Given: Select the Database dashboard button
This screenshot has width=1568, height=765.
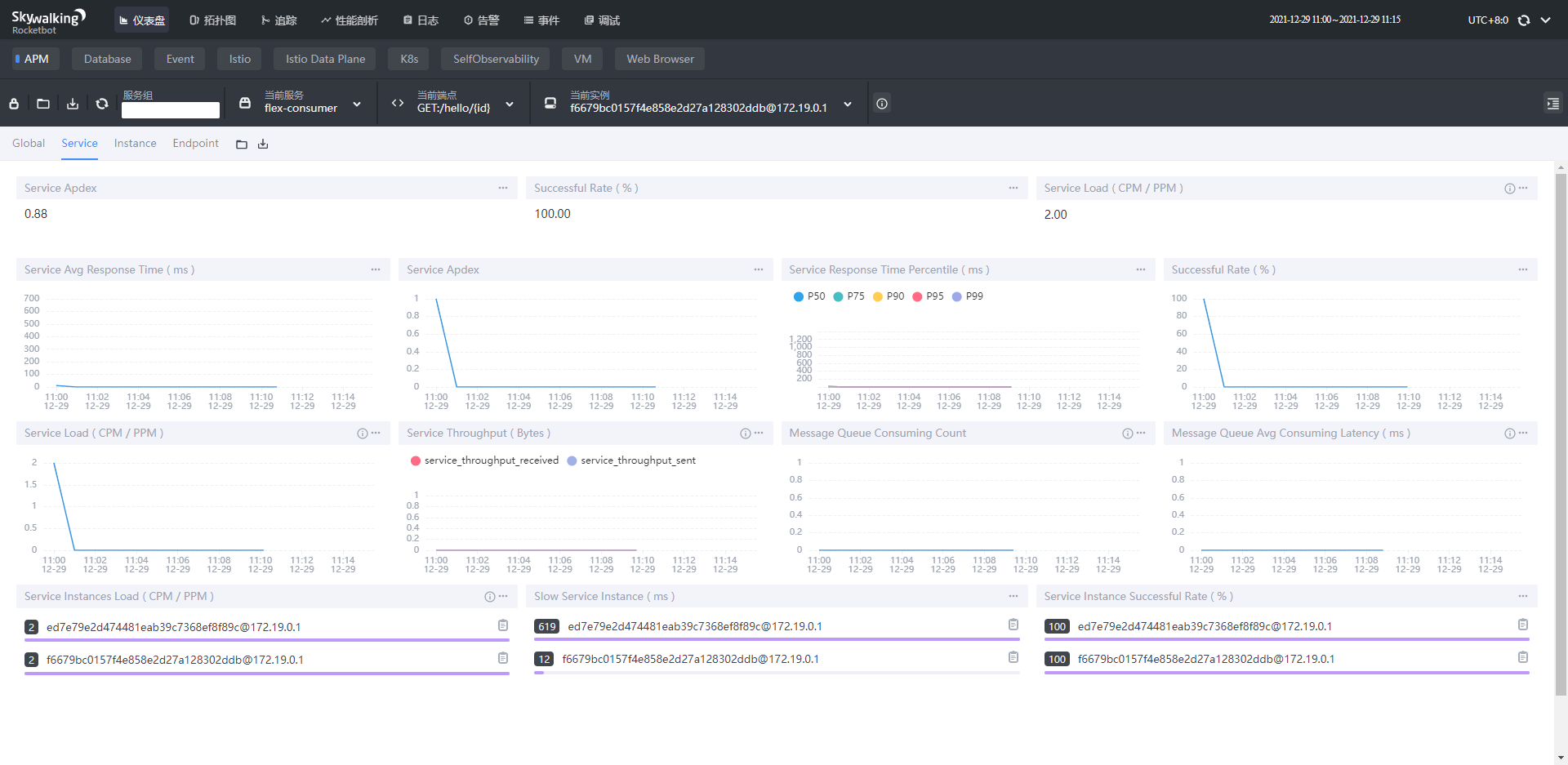Looking at the screenshot, I should [107, 59].
